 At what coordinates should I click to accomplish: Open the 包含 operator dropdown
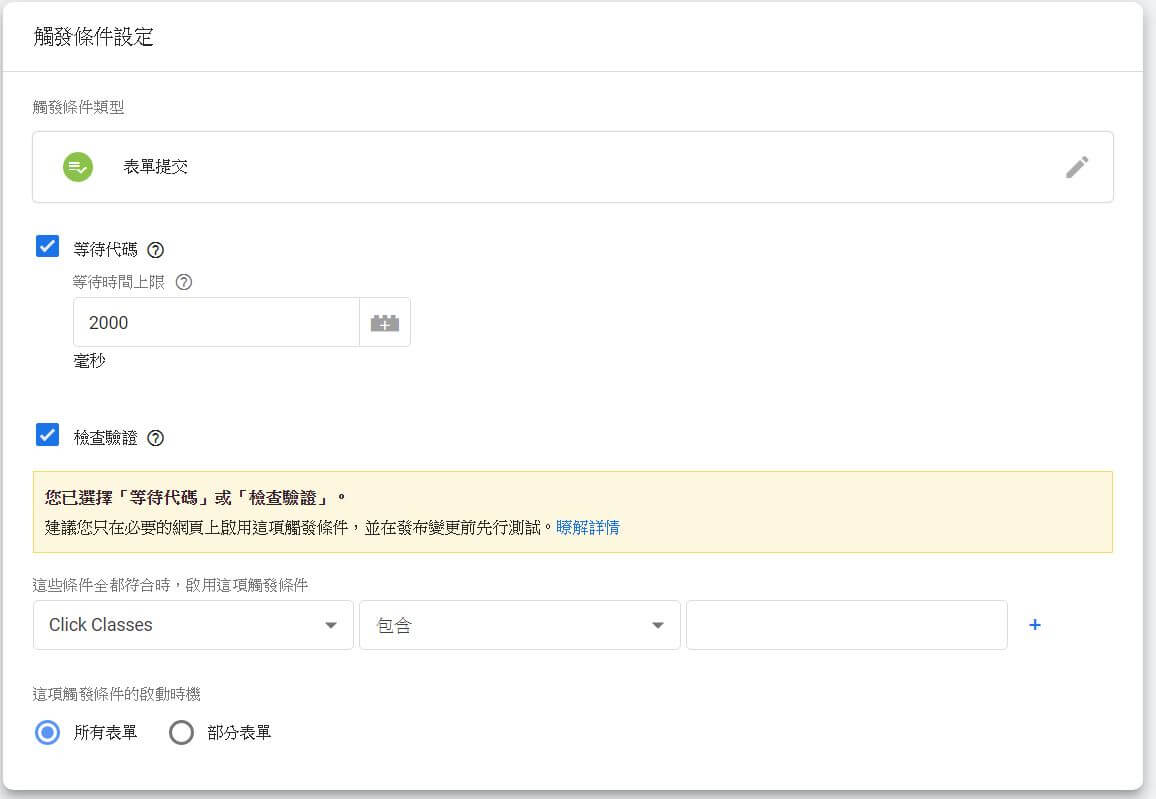point(519,625)
